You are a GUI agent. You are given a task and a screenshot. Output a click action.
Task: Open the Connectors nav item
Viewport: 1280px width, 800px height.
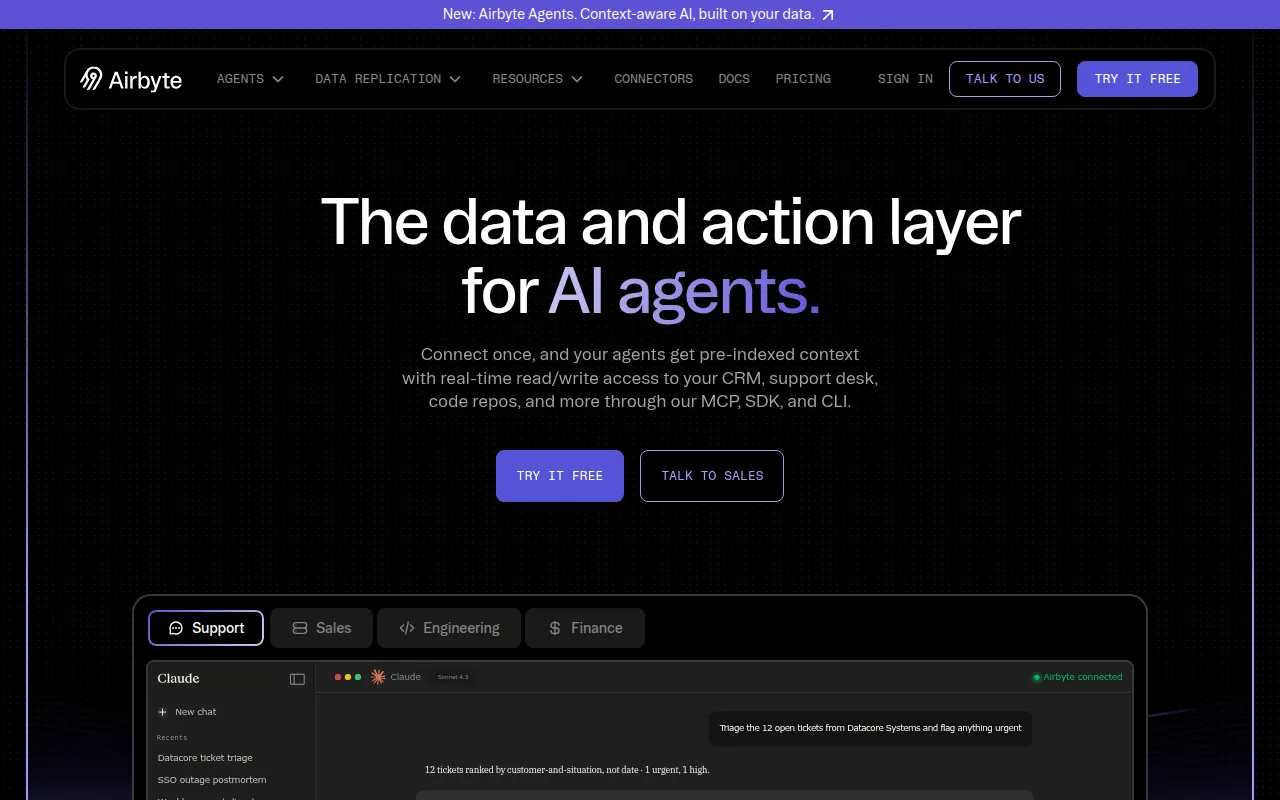tap(653, 79)
